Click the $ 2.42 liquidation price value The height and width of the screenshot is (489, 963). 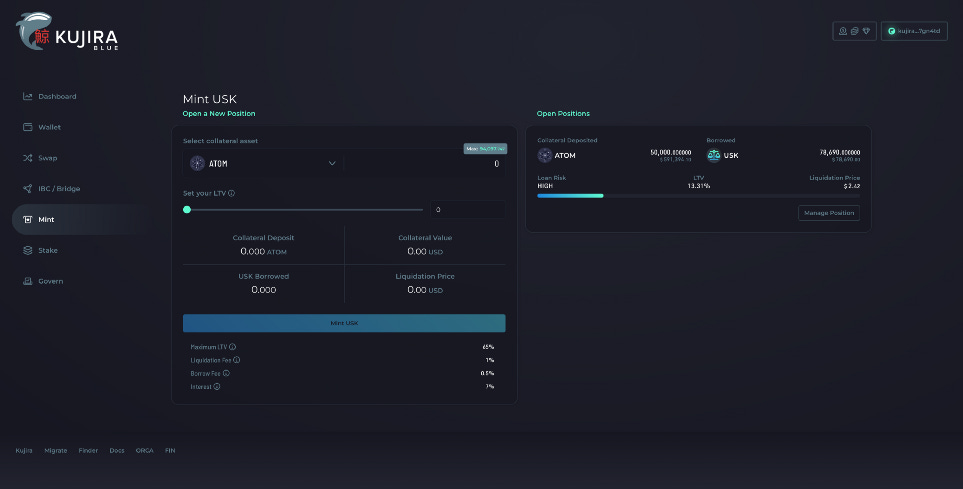pos(852,186)
